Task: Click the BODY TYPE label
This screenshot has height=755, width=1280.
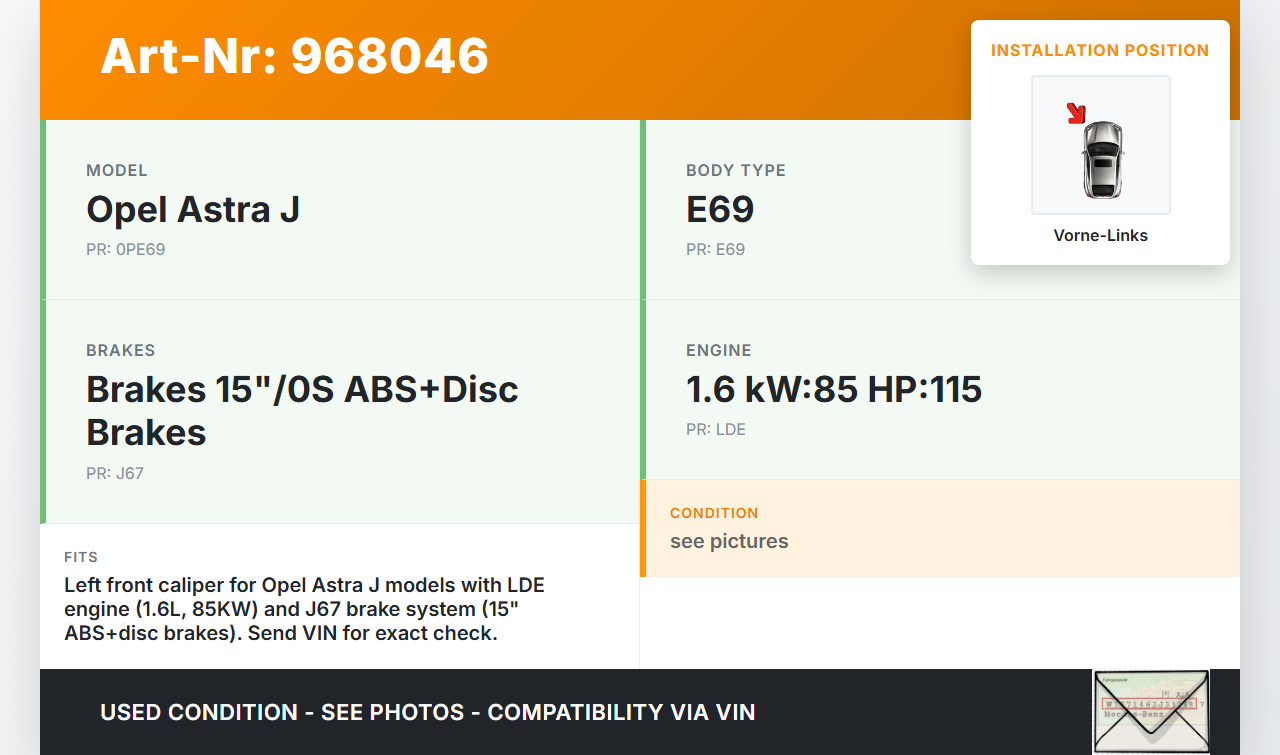Action: click(735, 170)
